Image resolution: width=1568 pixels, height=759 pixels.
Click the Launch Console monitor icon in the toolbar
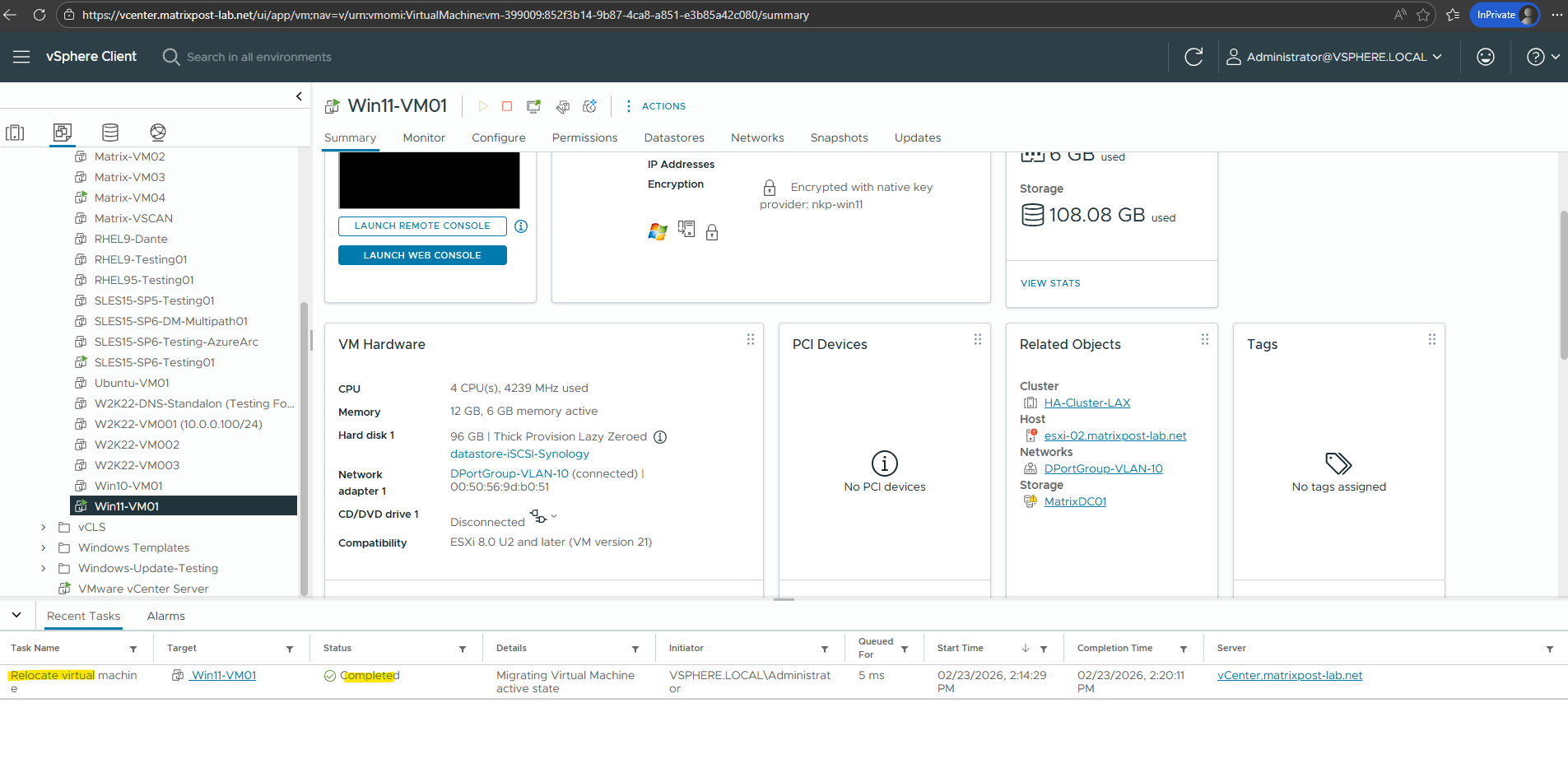click(x=533, y=106)
